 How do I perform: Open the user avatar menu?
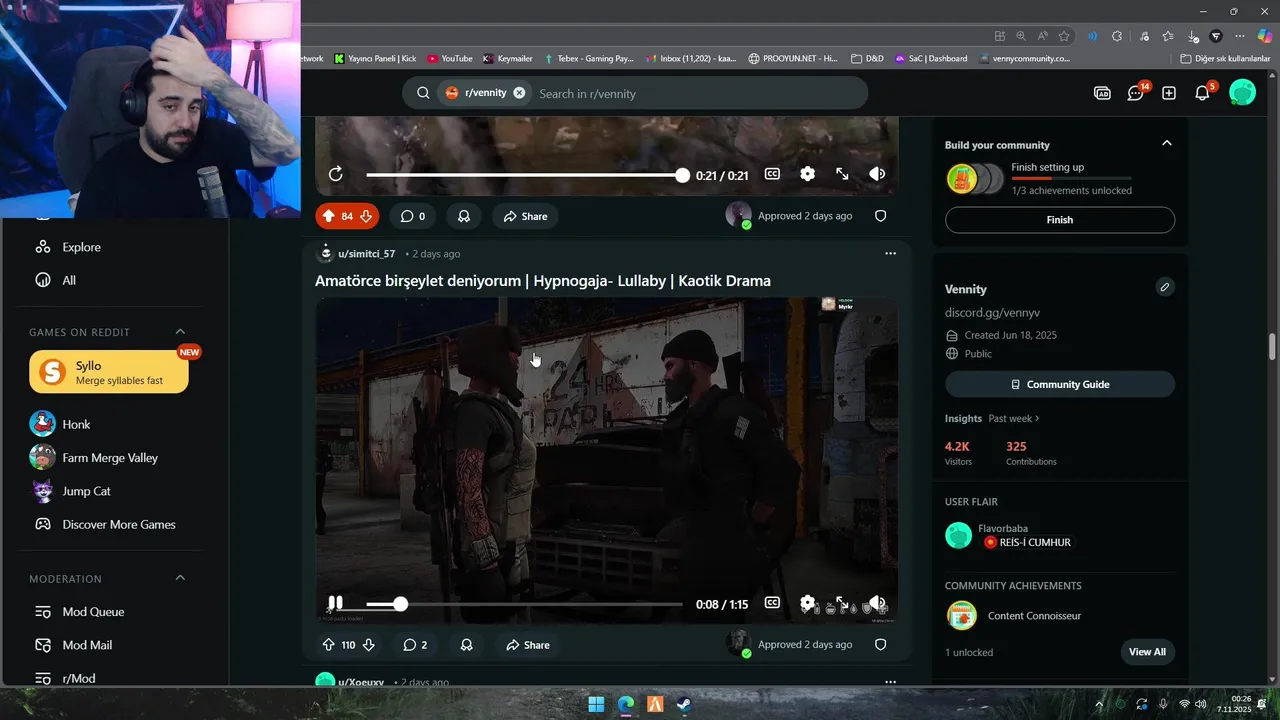[1242, 93]
